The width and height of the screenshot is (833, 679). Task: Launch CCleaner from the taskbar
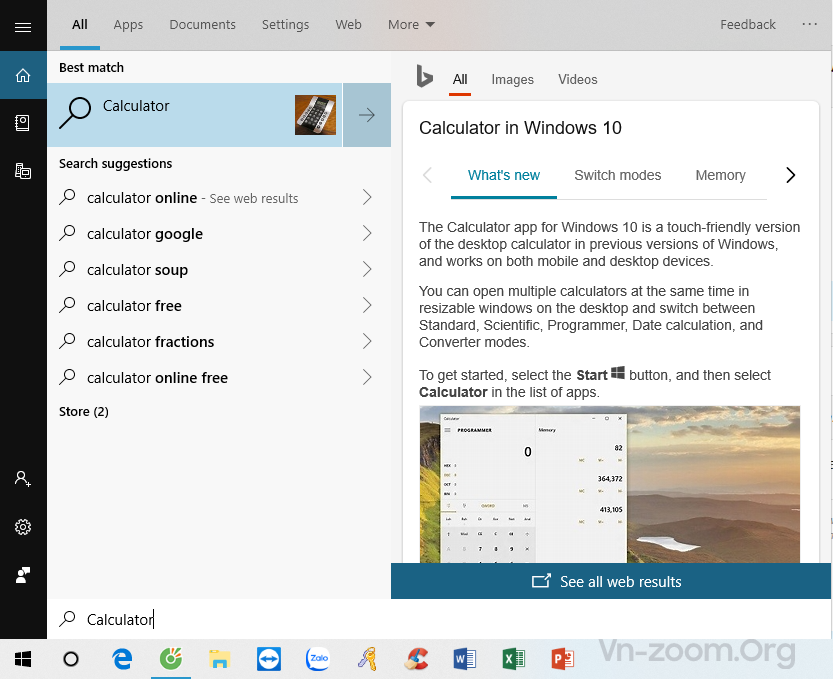point(416,659)
